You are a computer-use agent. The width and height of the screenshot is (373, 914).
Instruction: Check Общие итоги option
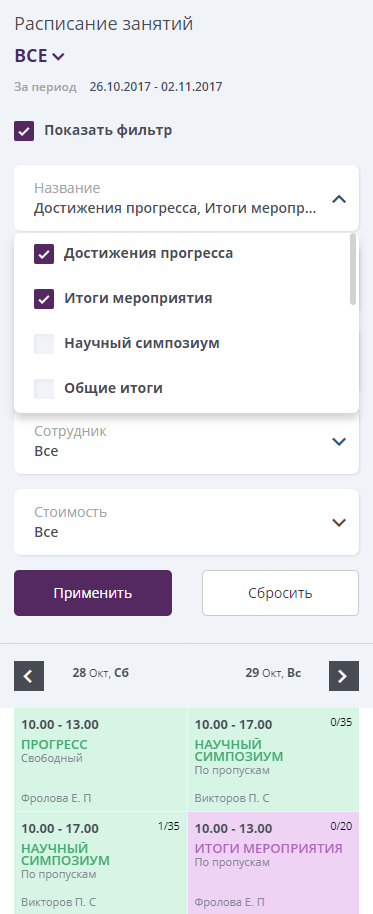[x=44, y=389]
